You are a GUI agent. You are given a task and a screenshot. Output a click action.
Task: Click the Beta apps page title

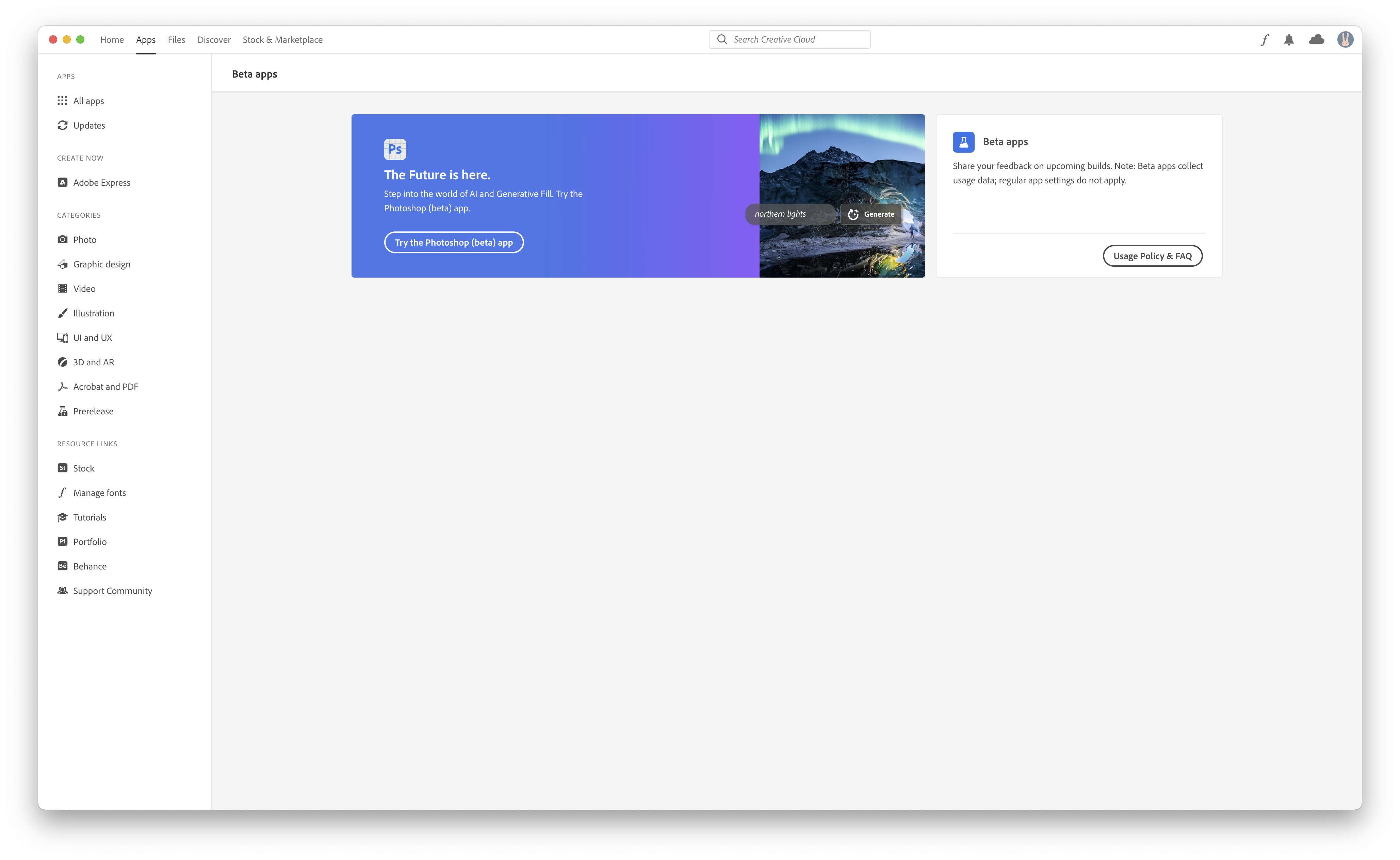(x=254, y=74)
